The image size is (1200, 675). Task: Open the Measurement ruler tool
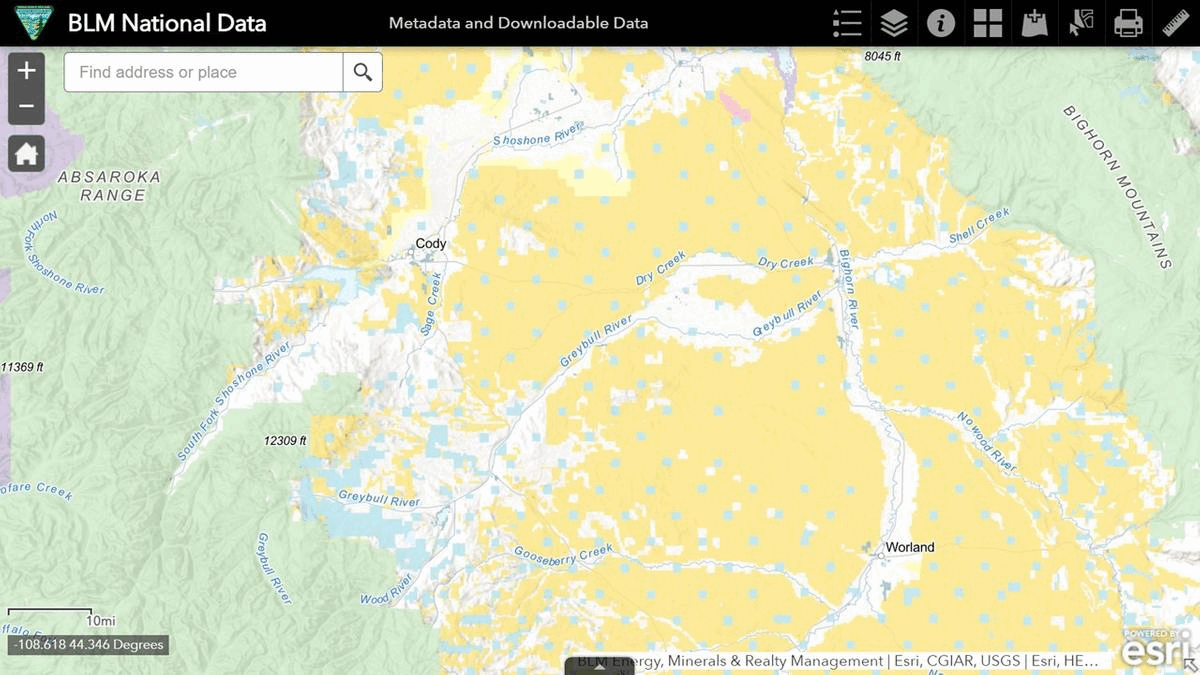1176,23
